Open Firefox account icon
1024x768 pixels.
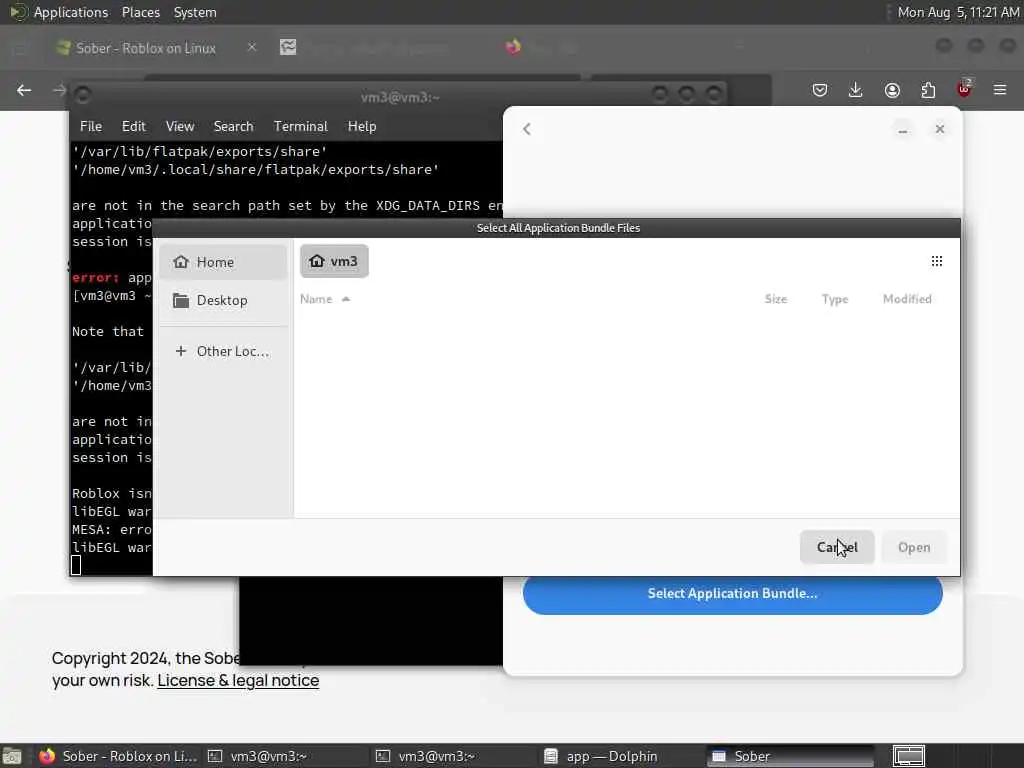[x=892, y=90]
